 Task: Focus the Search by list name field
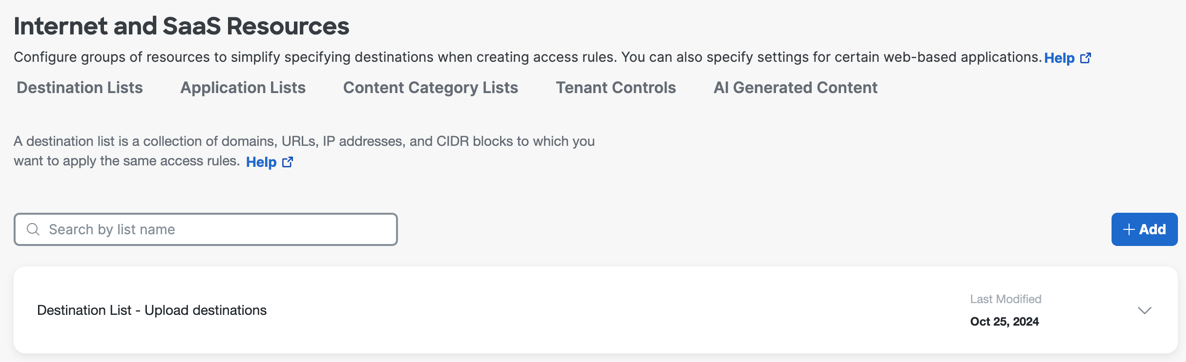point(206,230)
